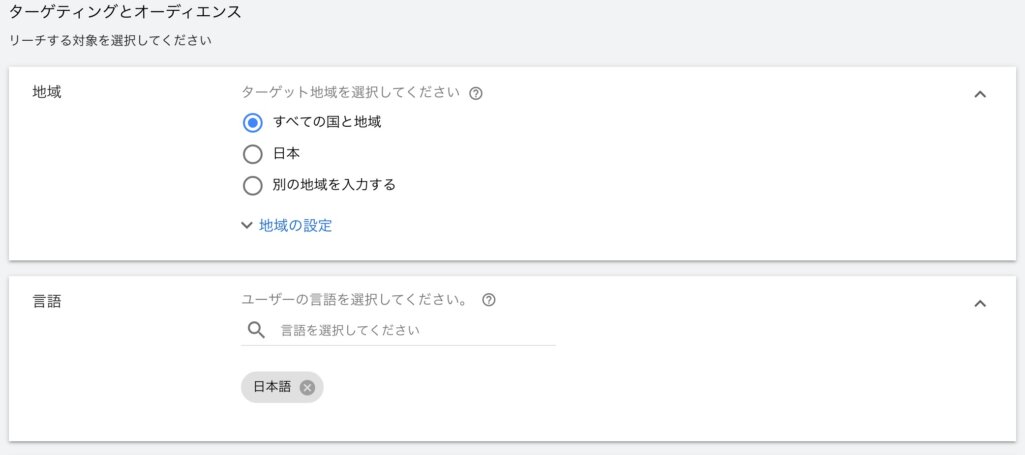Viewport: 1025px width, 455px height.
Task: Choose the 別の地域を入力する radio option
Action: tap(253, 185)
